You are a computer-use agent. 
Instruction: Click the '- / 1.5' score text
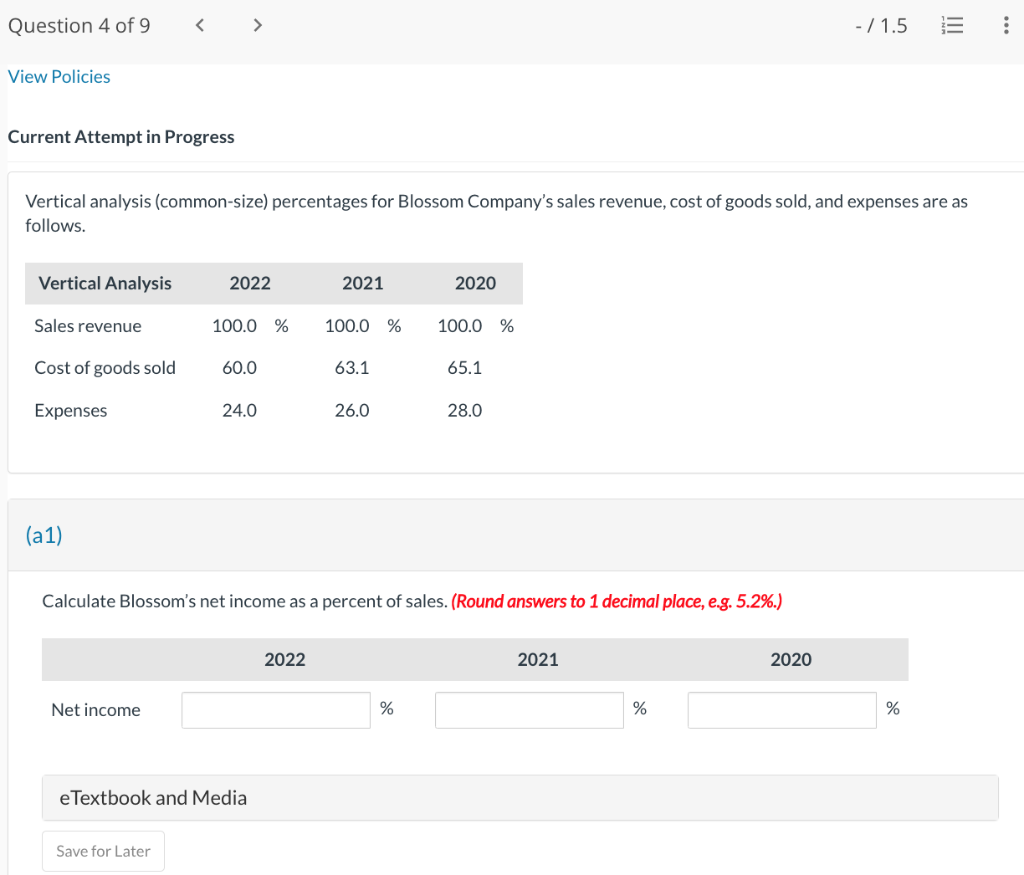881,25
